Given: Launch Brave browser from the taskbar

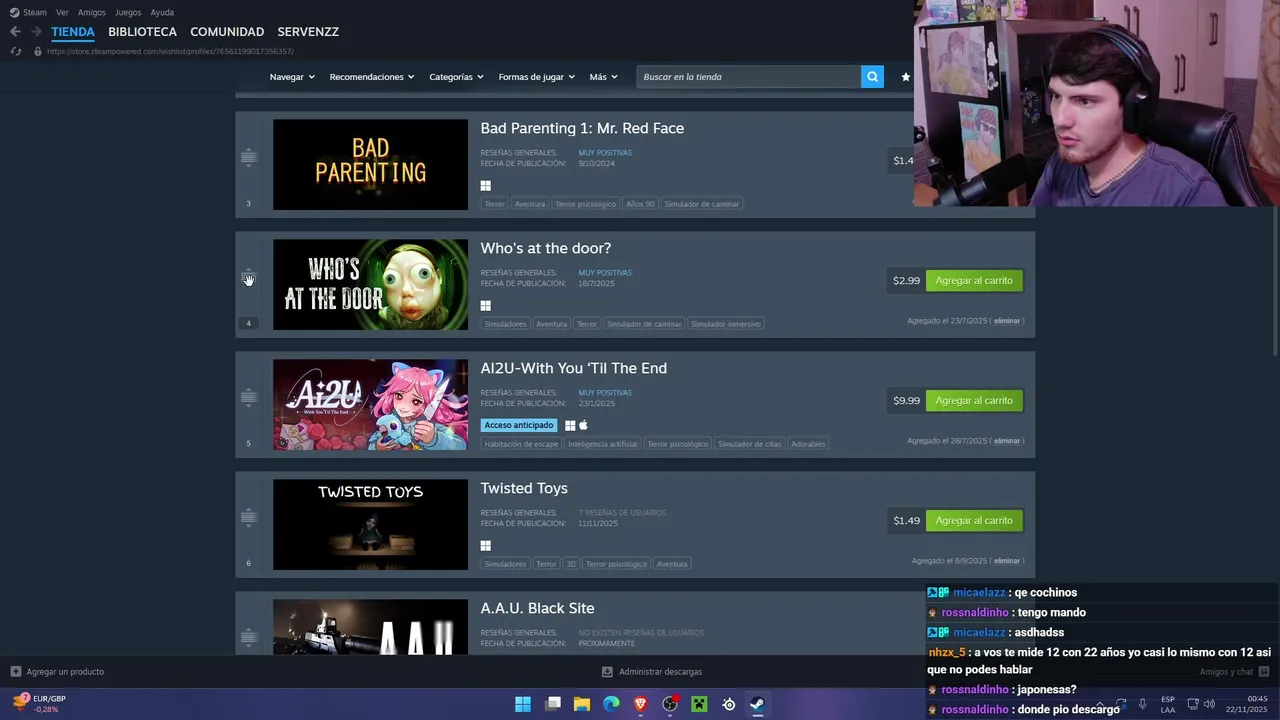Looking at the screenshot, I should 640,704.
